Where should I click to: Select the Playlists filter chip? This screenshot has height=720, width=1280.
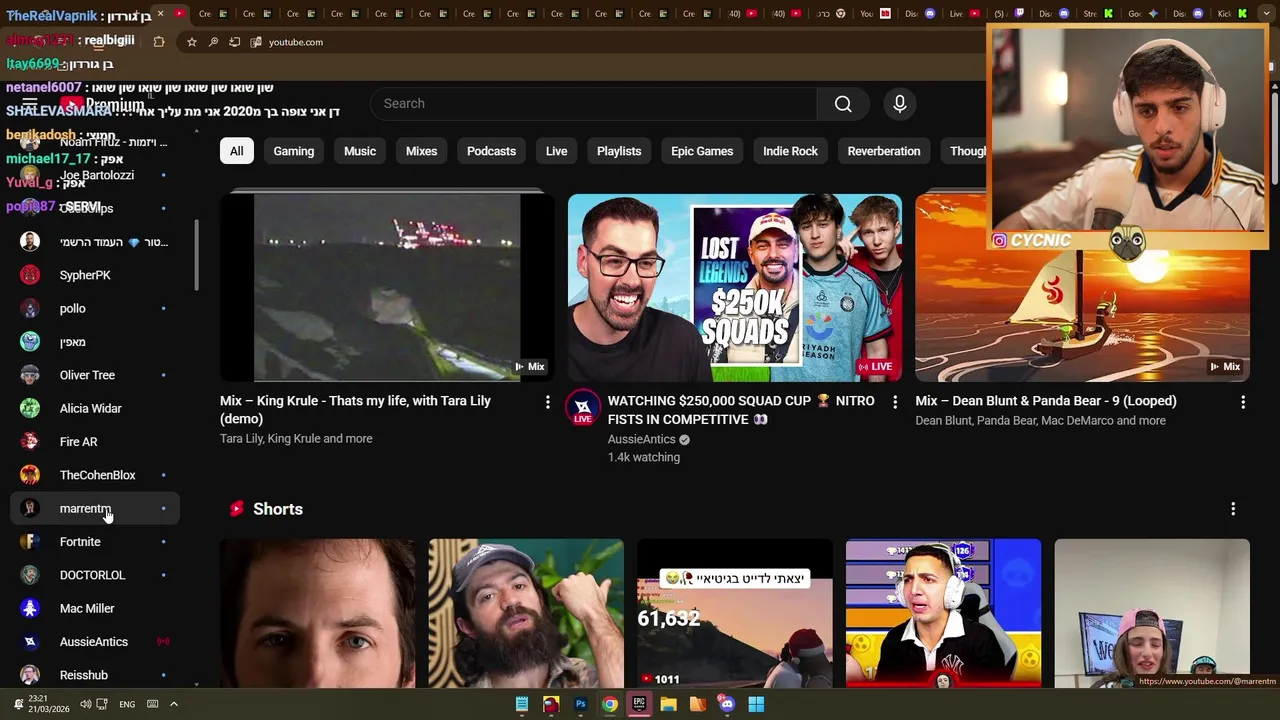(619, 151)
